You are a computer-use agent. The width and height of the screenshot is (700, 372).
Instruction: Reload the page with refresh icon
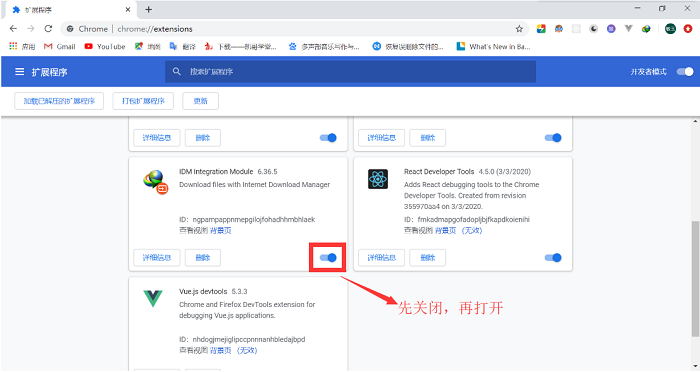(48, 29)
